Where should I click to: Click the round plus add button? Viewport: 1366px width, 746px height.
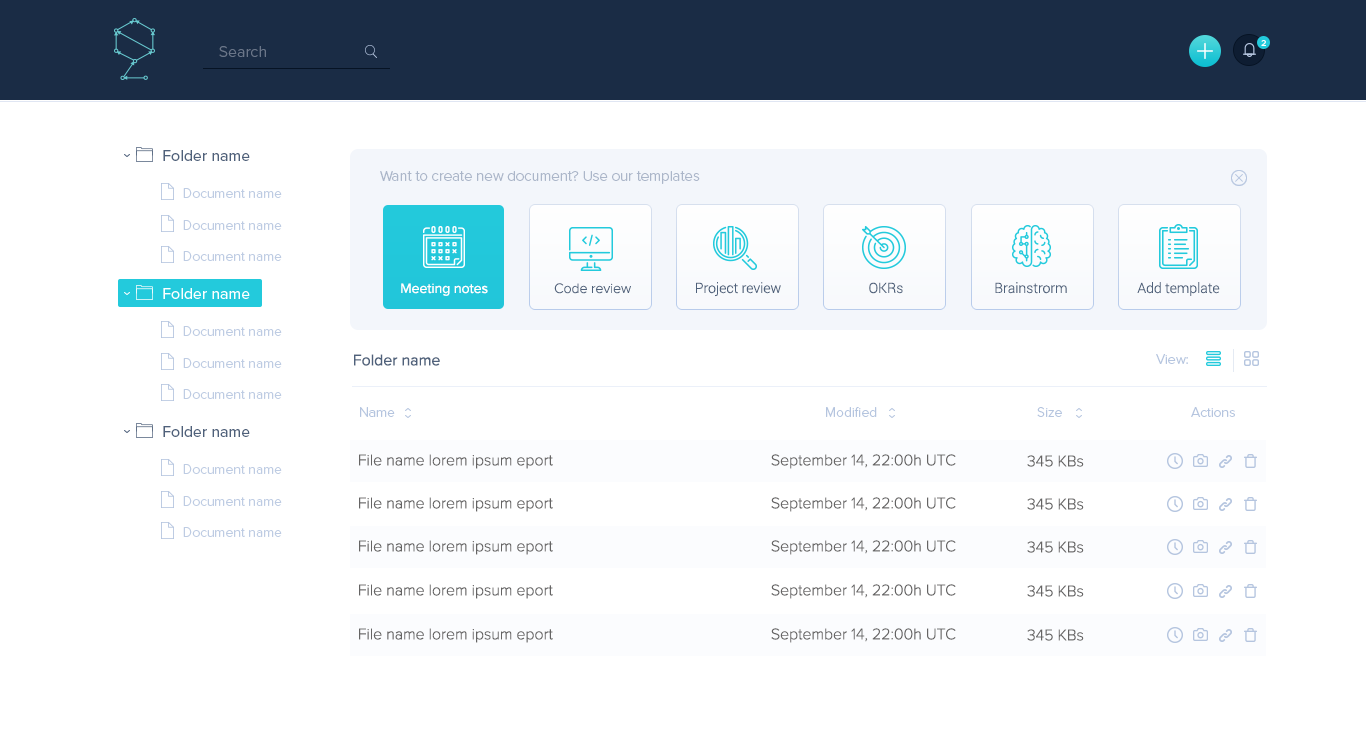pyautogui.click(x=1205, y=51)
